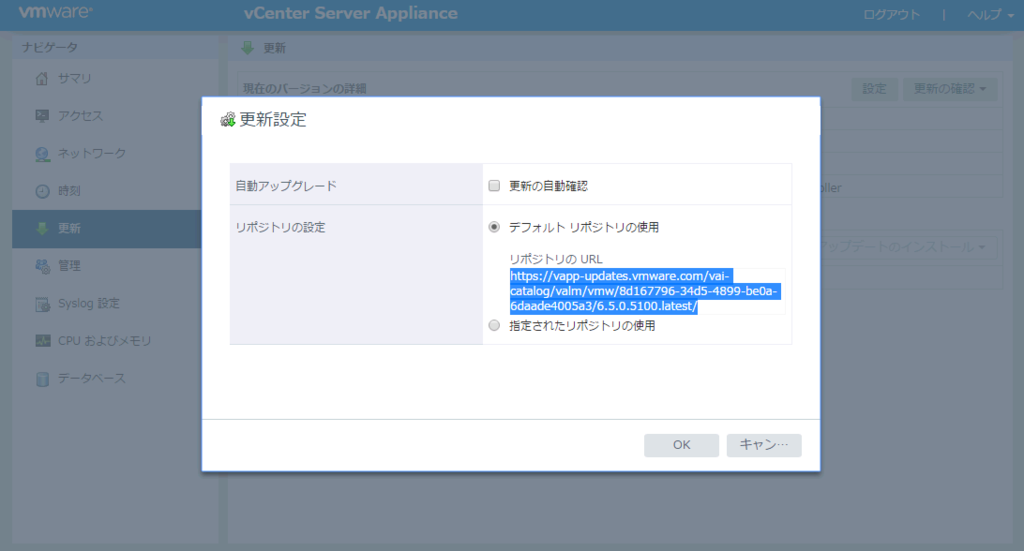Select デフォルト リポジトリの使用 radio button
This screenshot has width=1024, height=551.
494,227
